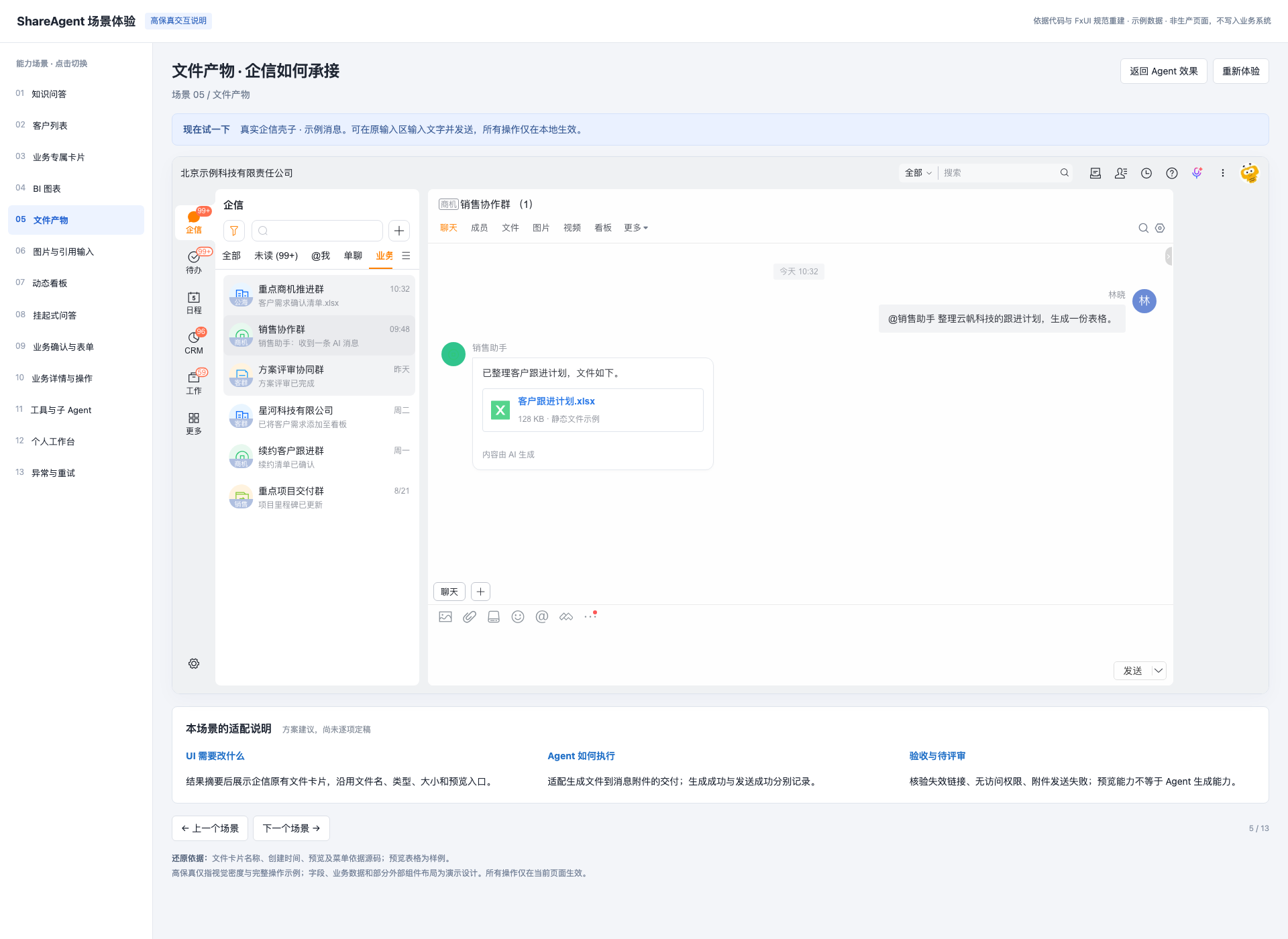Screen dimensions: 1288x939
Task: Click the insert image icon in chat toolbar
Action: tap(445, 616)
